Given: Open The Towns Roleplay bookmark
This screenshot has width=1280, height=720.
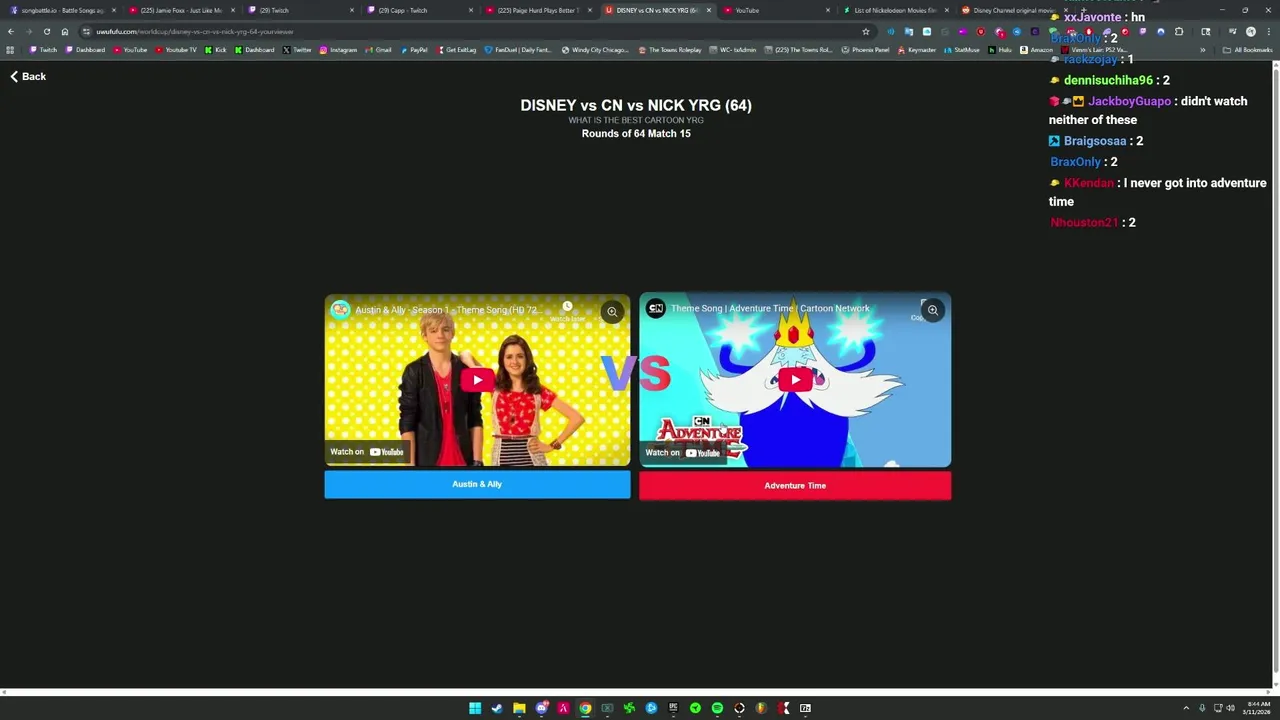Looking at the screenshot, I should [x=669, y=50].
